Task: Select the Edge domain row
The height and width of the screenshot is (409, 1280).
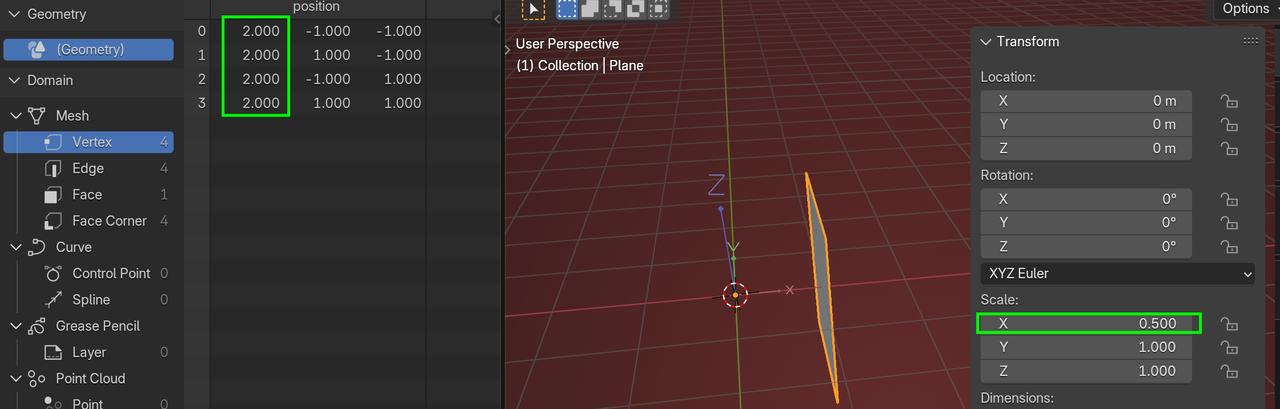Action: pyautogui.click(x=89, y=168)
